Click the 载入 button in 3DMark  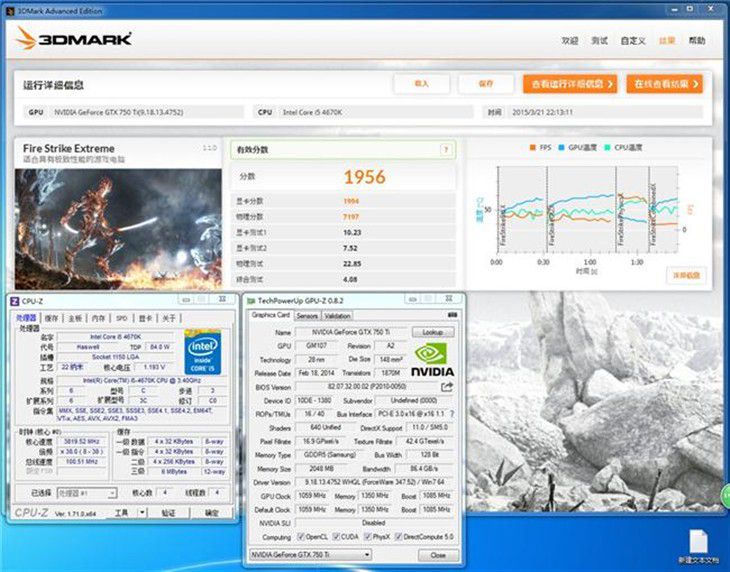(x=421, y=84)
